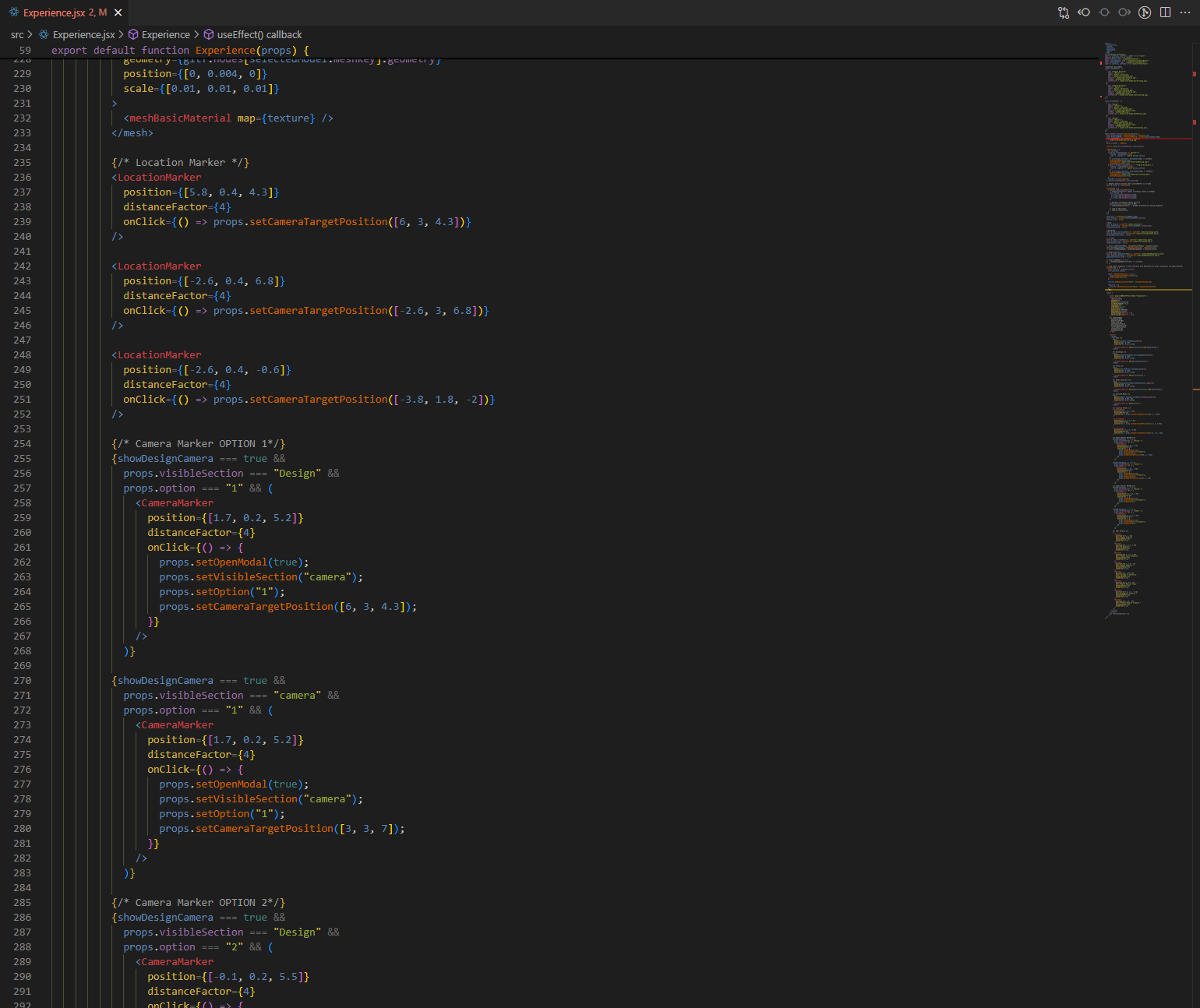The image size is (1200, 1008).
Task: Expand Experience symbol in breadcrumb
Action: [165, 35]
